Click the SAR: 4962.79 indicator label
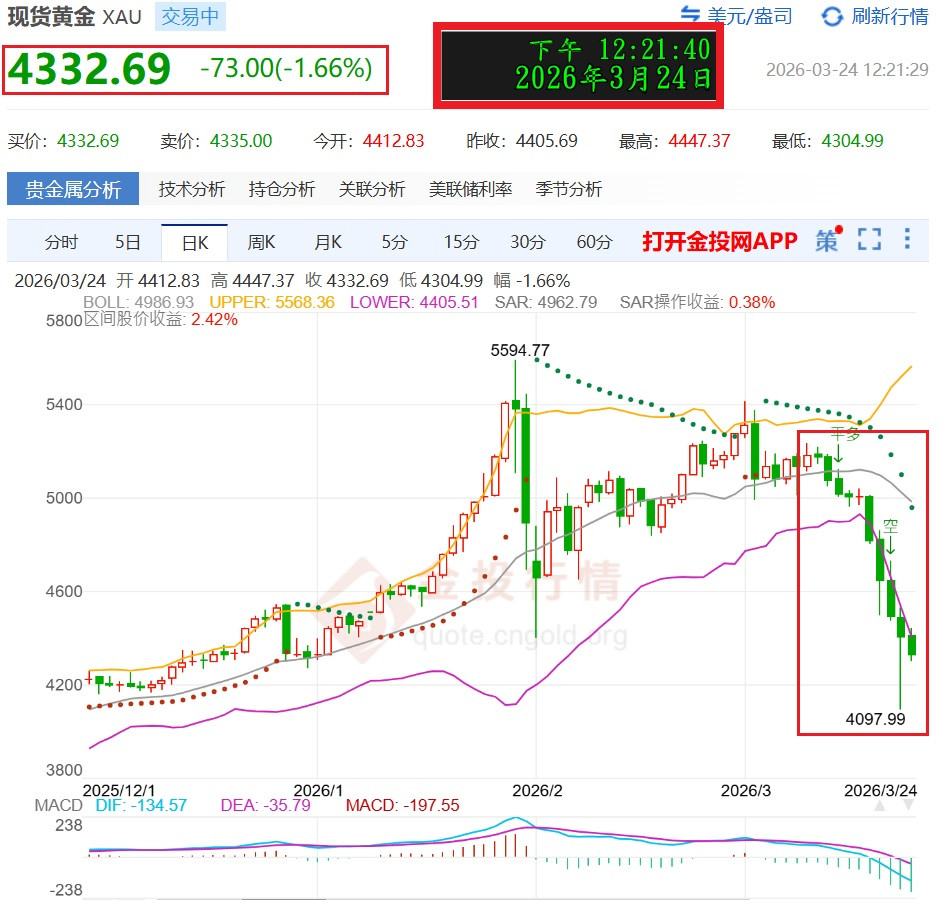This screenshot has height=900, width=948. point(546,302)
